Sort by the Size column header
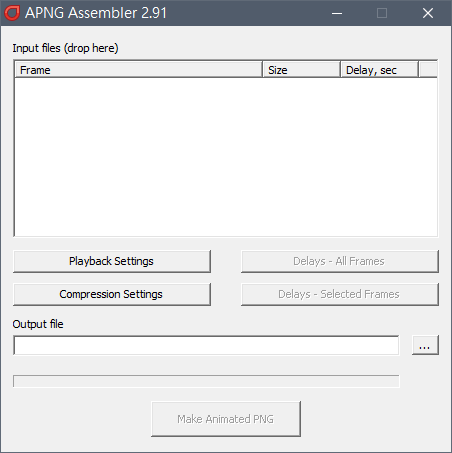 (302, 70)
